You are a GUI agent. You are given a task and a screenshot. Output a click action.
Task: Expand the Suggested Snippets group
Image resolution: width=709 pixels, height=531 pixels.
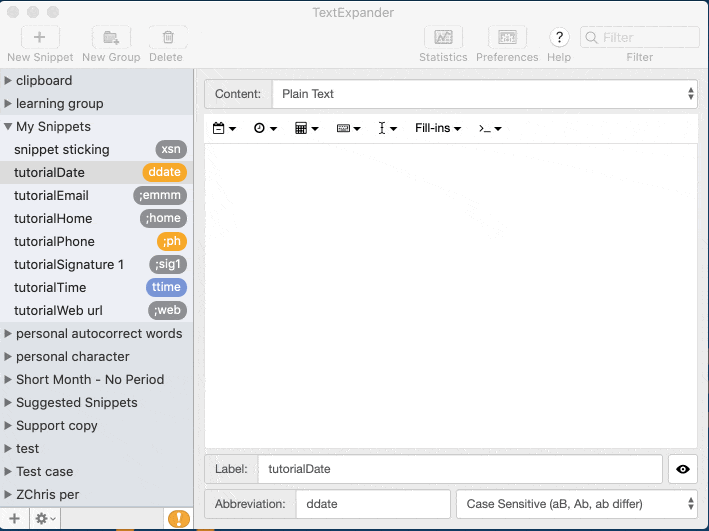coord(8,403)
